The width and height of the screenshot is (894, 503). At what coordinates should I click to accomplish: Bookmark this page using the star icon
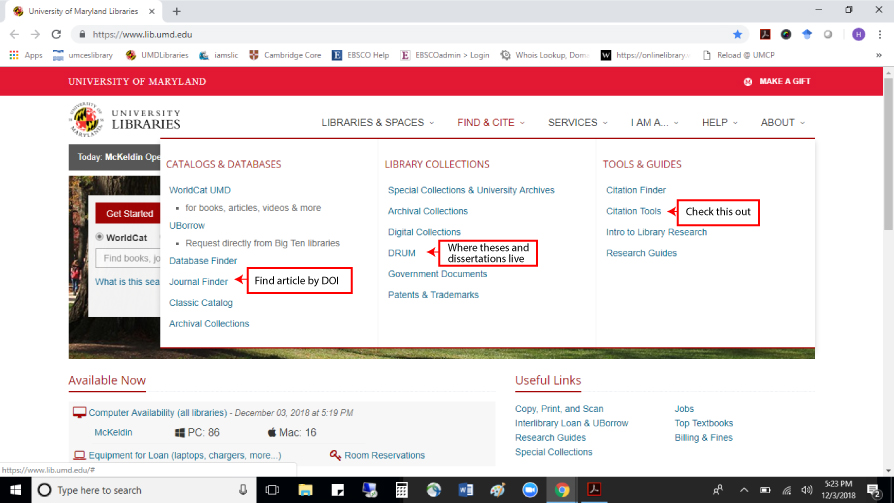(x=737, y=34)
